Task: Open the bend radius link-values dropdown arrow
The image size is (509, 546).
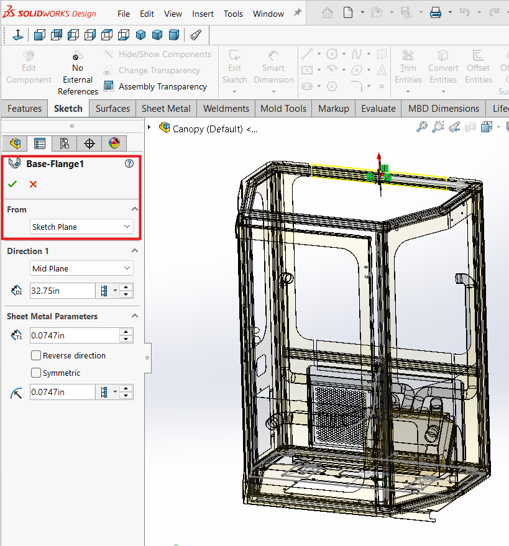Action: pyautogui.click(x=115, y=392)
